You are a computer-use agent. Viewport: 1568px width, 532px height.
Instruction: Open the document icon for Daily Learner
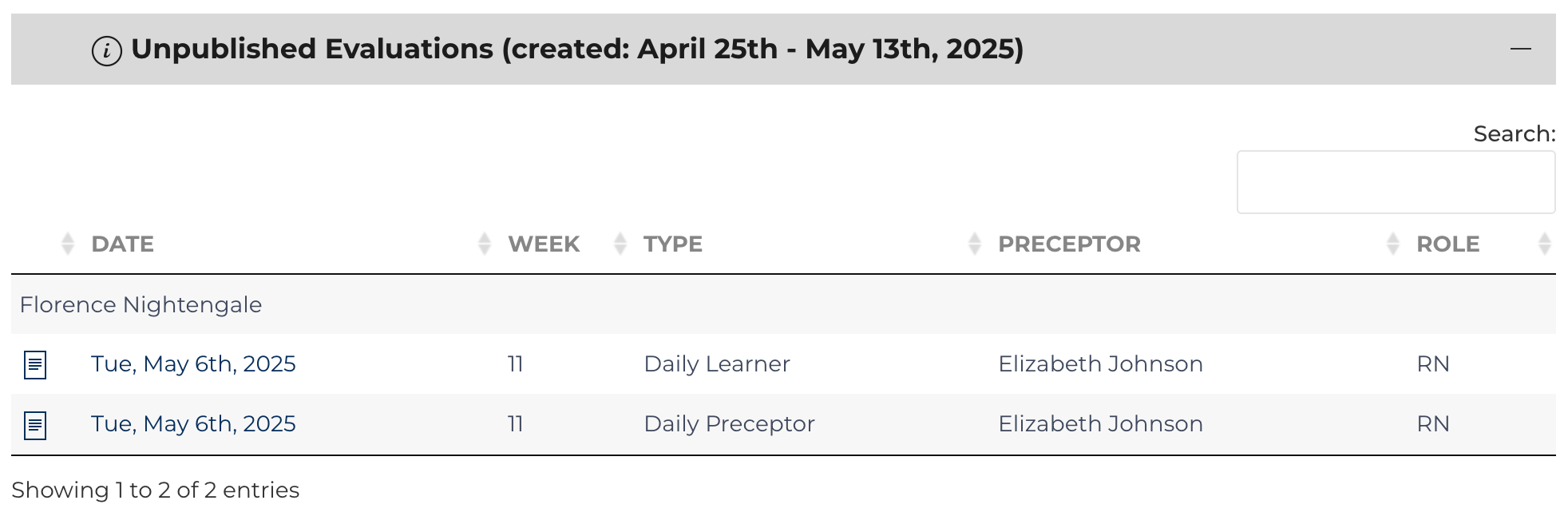click(35, 365)
